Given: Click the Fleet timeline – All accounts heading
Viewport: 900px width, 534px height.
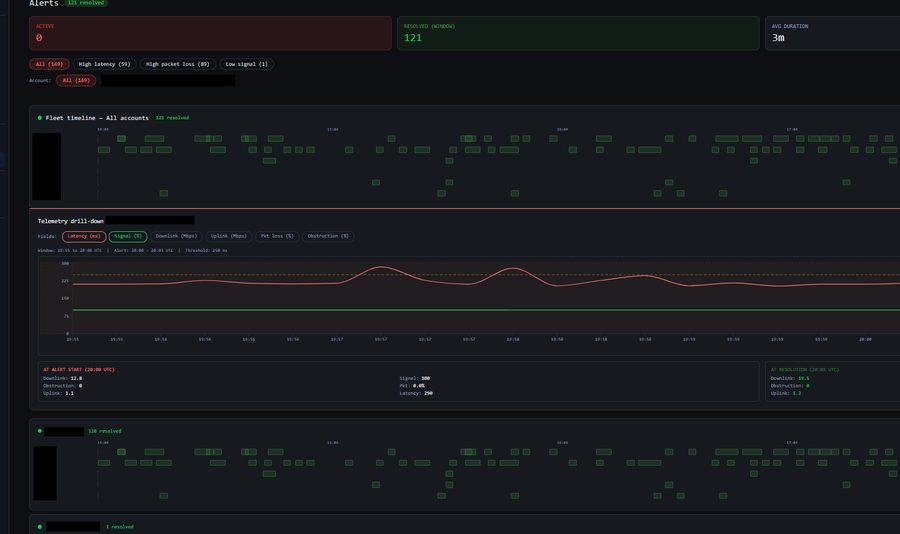Looking at the screenshot, I should click(x=97, y=118).
